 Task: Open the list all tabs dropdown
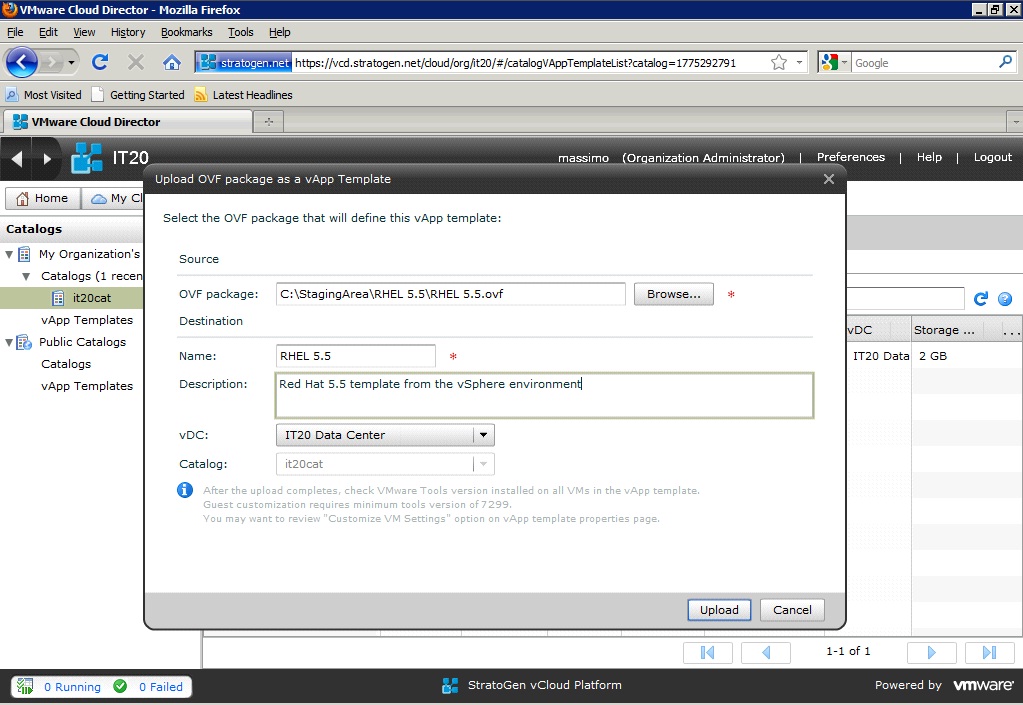pos(1015,122)
